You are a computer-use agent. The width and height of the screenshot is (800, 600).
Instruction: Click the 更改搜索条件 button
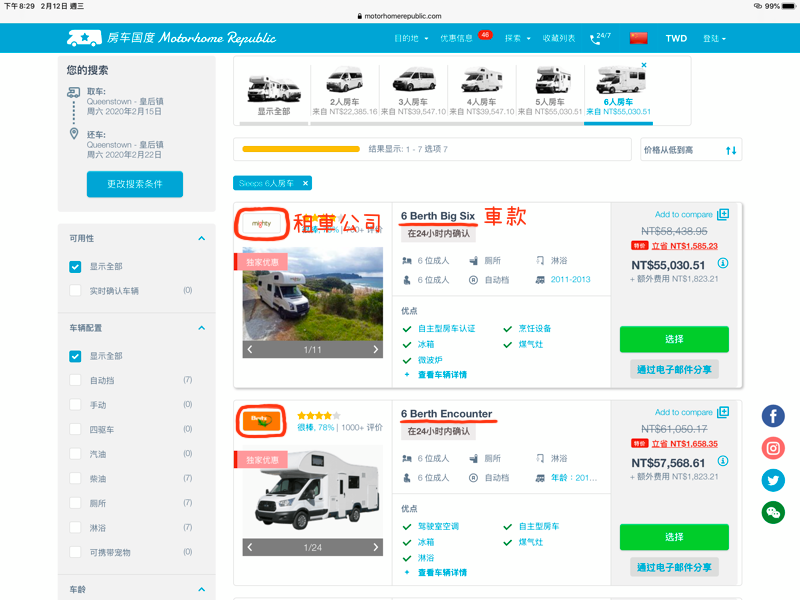tap(134, 185)
